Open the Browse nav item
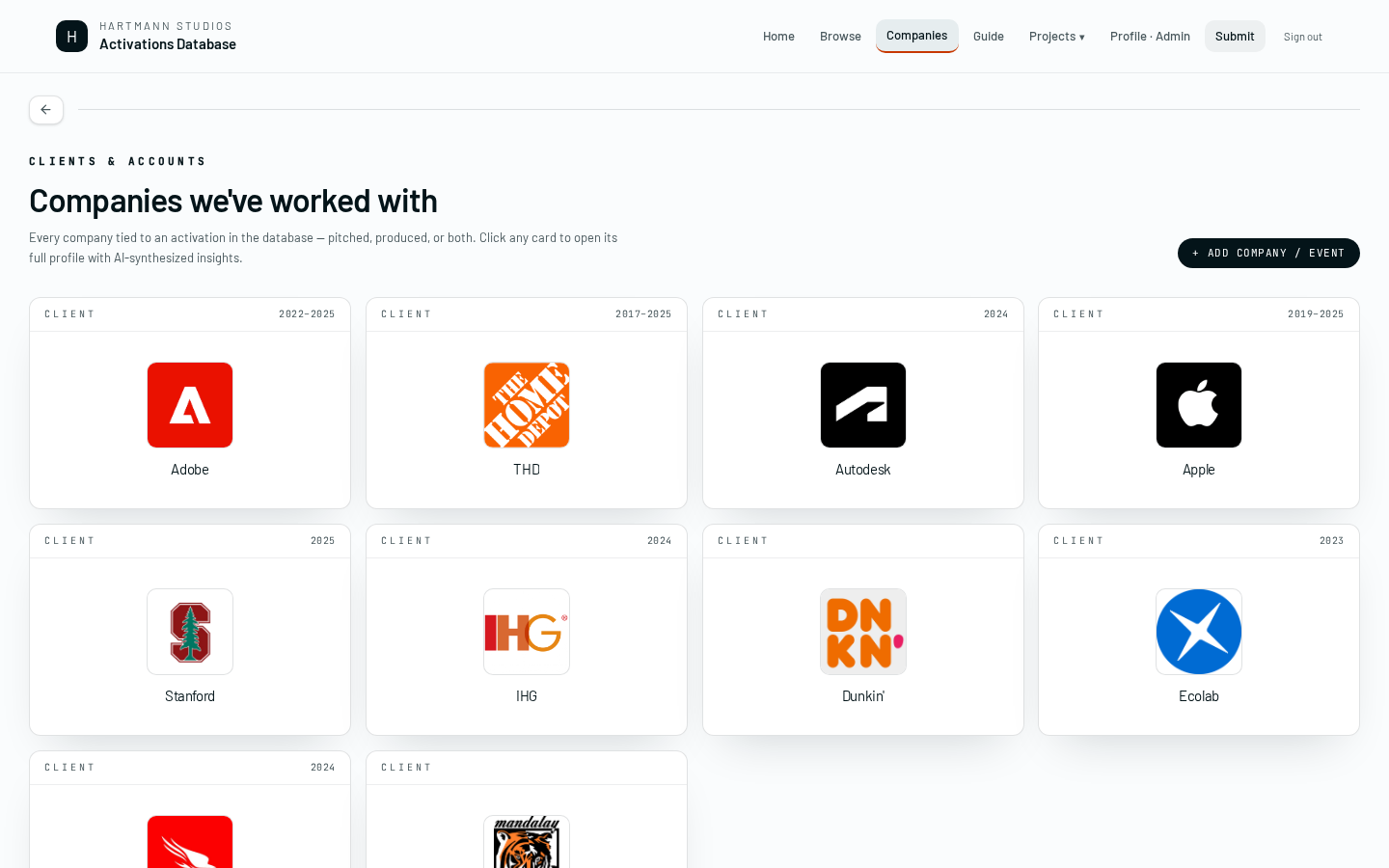Viewport: 1389px width, 868px height. [x=840, y=37]
